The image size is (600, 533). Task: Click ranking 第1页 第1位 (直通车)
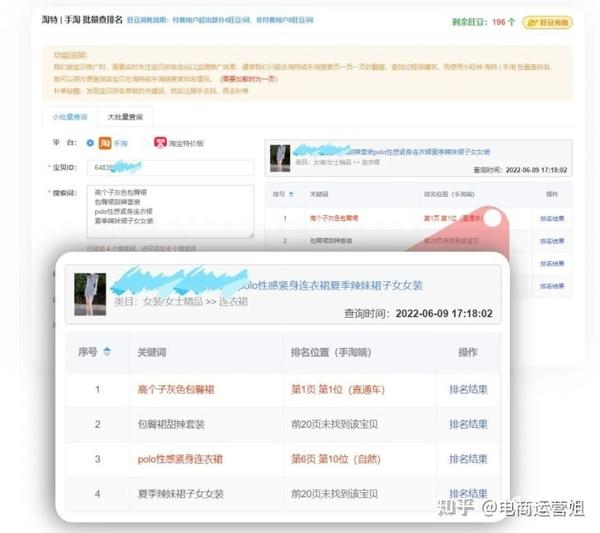(x=338, y=390)
